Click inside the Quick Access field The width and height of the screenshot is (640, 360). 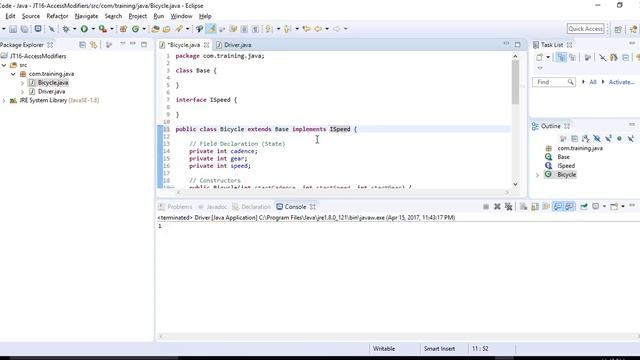[x=585, y=29]
